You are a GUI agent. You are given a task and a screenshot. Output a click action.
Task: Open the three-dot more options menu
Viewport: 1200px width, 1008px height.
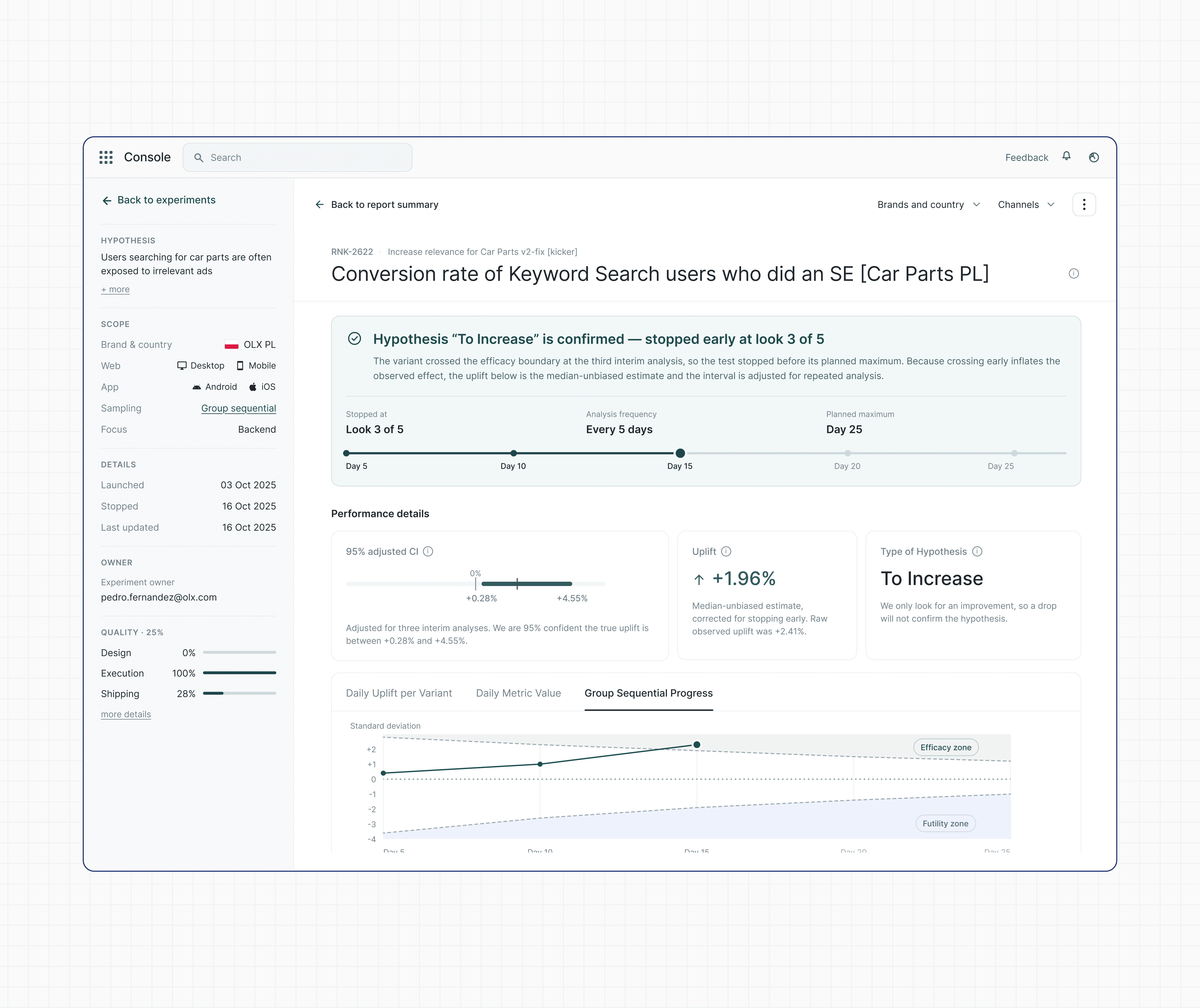[1084, 205]
